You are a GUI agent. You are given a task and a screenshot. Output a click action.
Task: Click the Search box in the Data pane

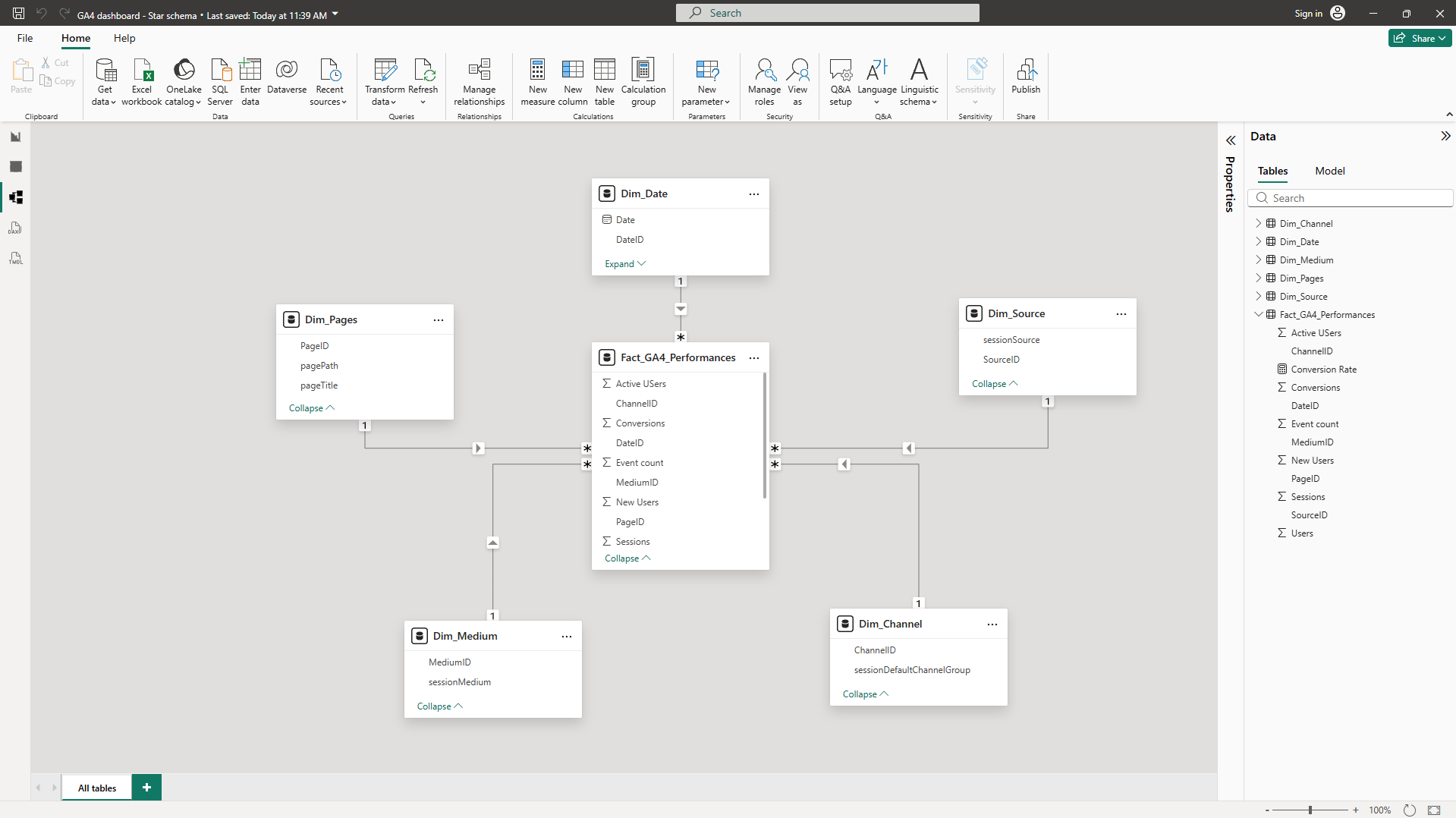coord(1351,197)
